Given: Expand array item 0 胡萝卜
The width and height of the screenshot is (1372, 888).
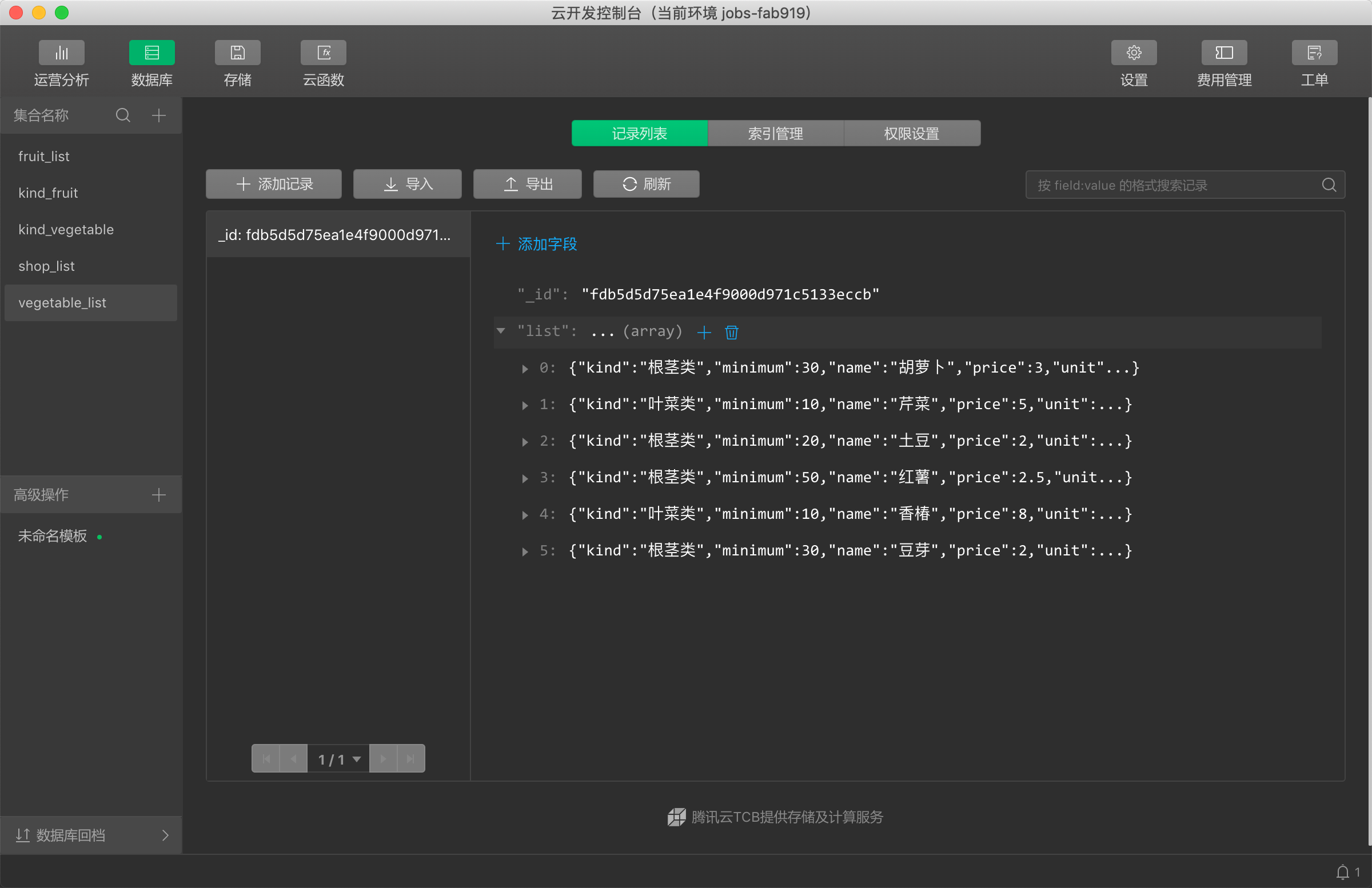Looking at the screenshot, I should click(525, 369).
